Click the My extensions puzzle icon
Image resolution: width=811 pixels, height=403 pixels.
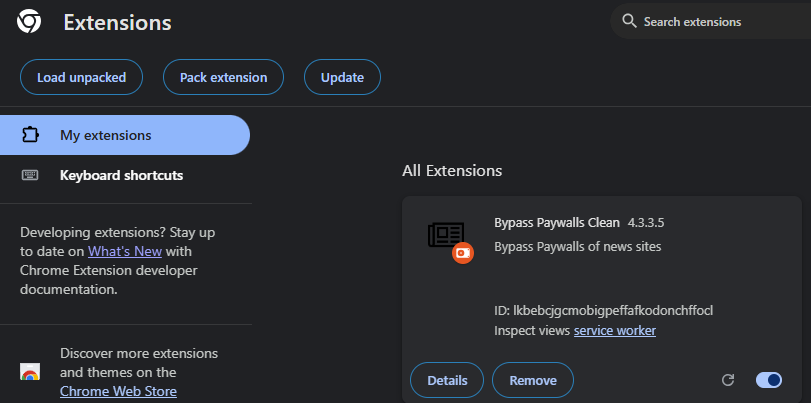30,135
